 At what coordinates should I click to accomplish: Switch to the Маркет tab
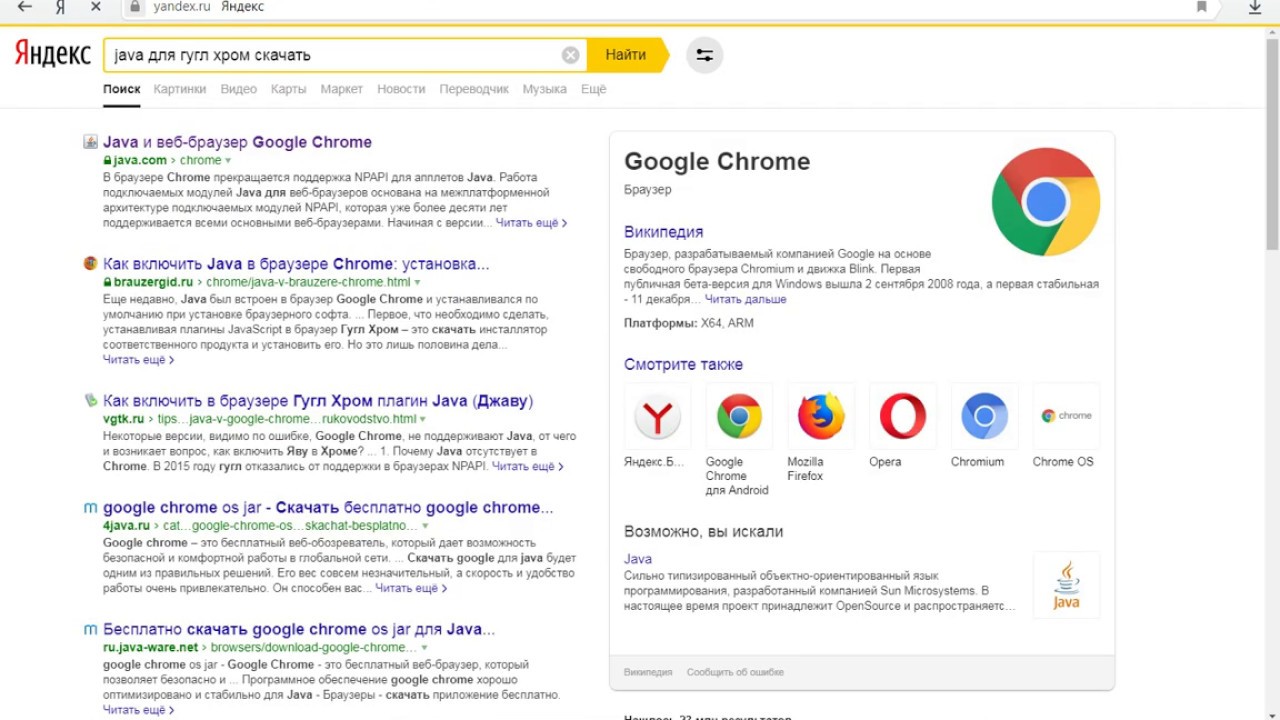pos(342,89)
